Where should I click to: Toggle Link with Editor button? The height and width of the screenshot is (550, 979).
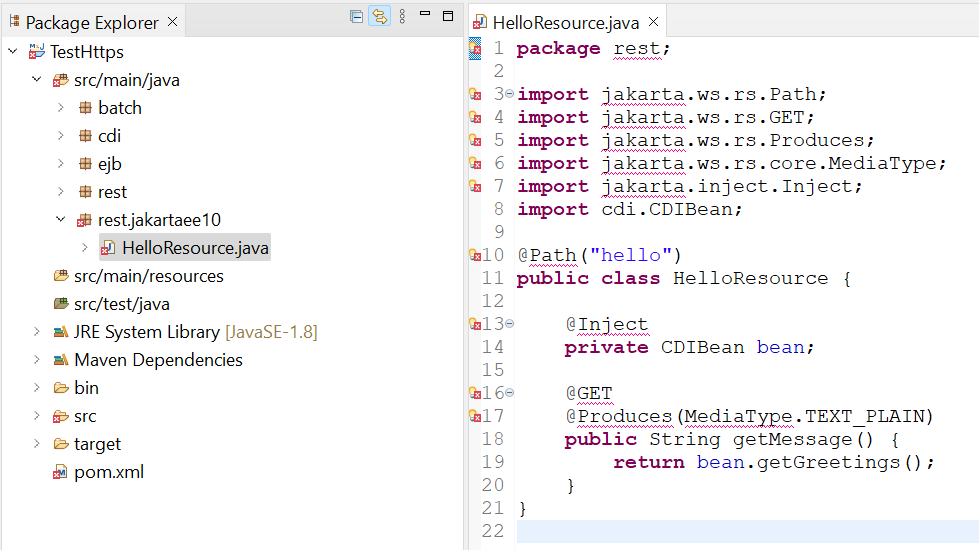tap(379, 17)
